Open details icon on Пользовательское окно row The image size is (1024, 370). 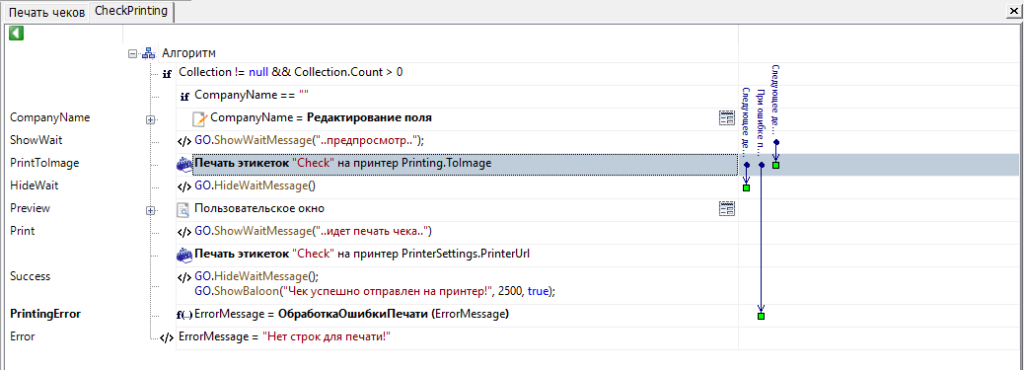click(x=726, y=209)
